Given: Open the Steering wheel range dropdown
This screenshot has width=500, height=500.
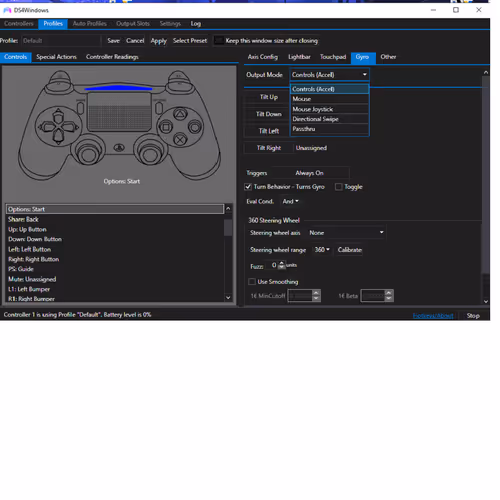Looking at the screenshot, I should 322,250.
